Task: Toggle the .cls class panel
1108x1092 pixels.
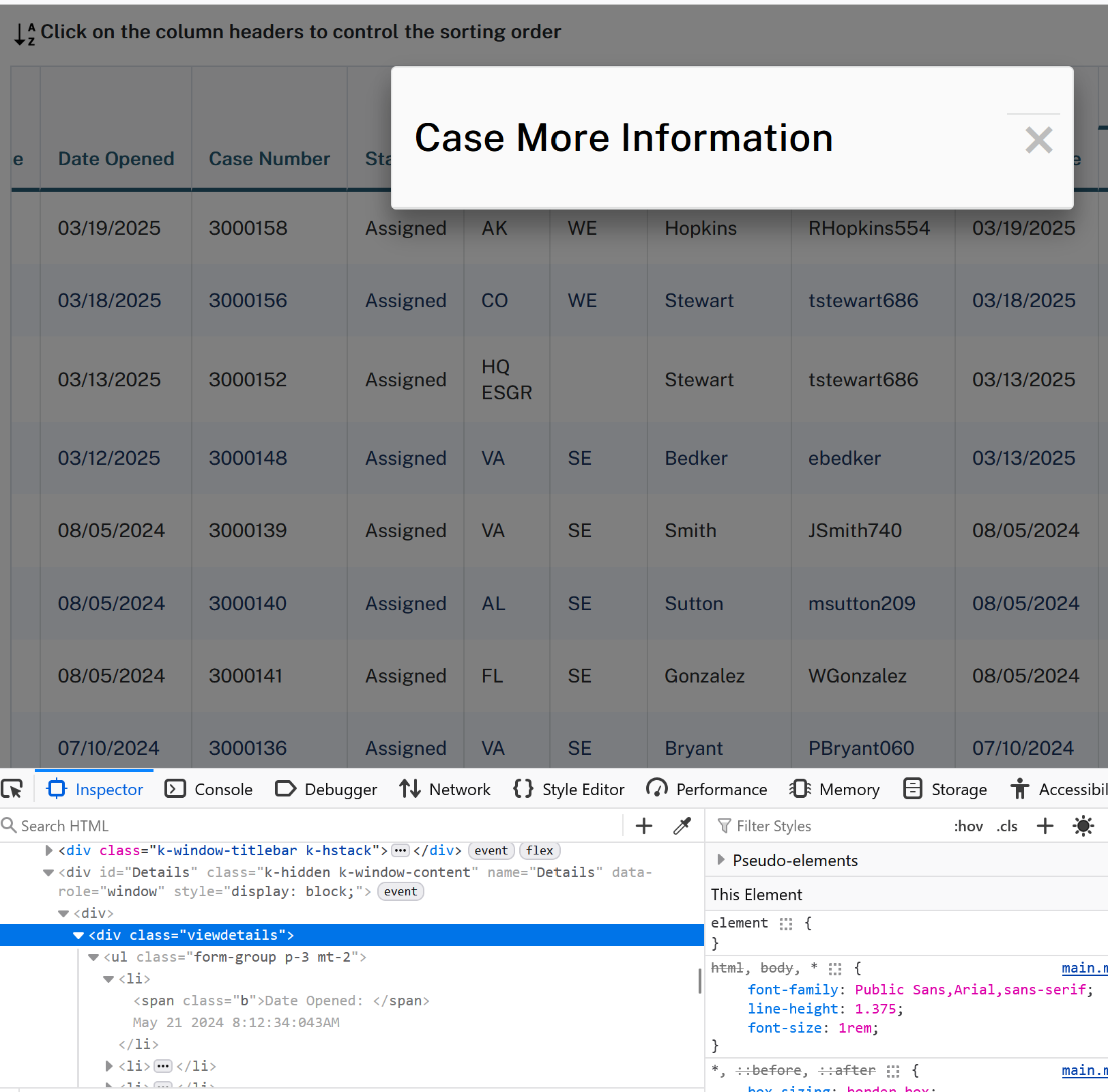Action: [1007, 826]
